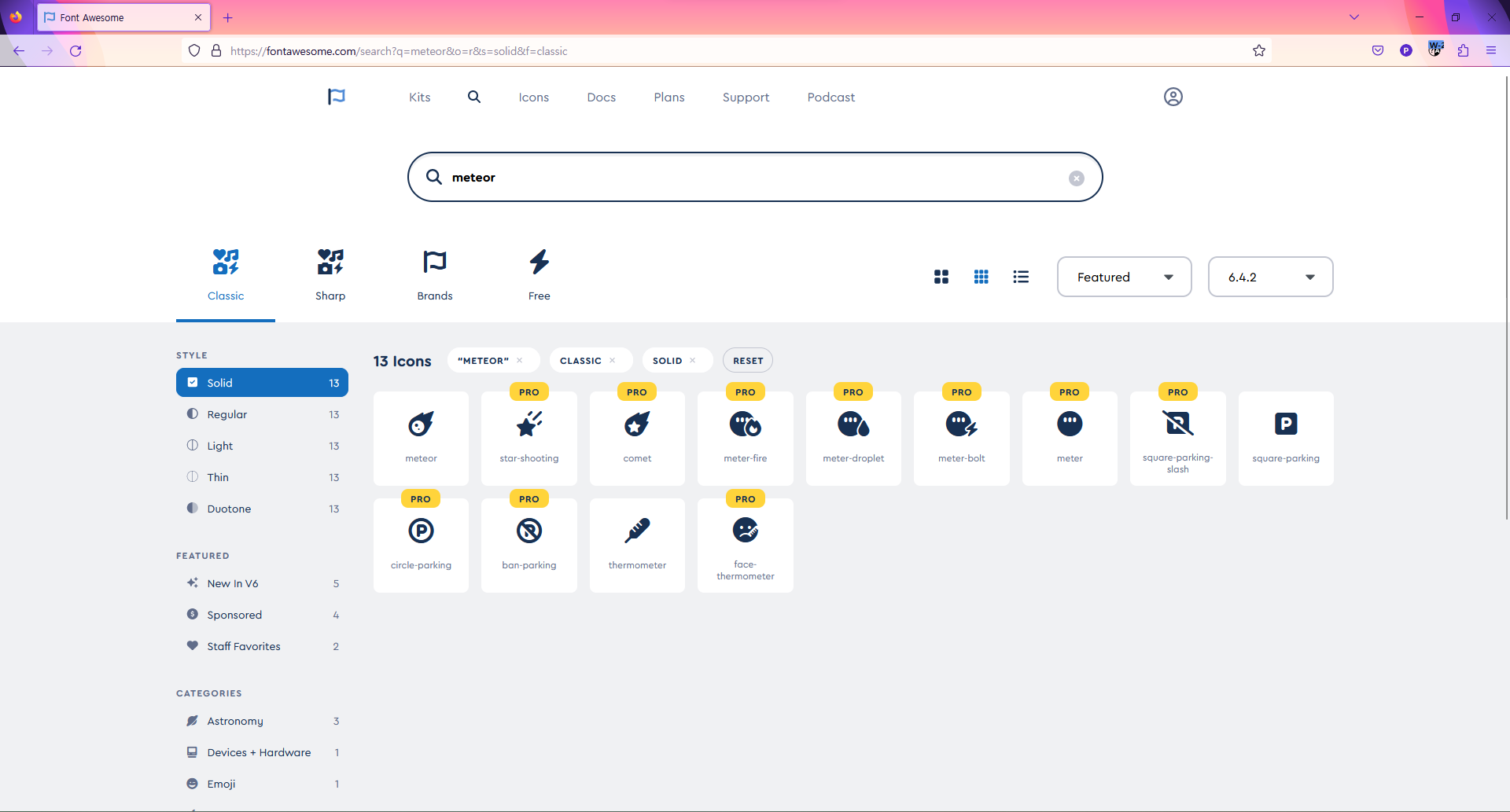This screenshot has width=1510, height=812.
Task: Open the plain meter icon card
Action: (x=1070, y=439)
